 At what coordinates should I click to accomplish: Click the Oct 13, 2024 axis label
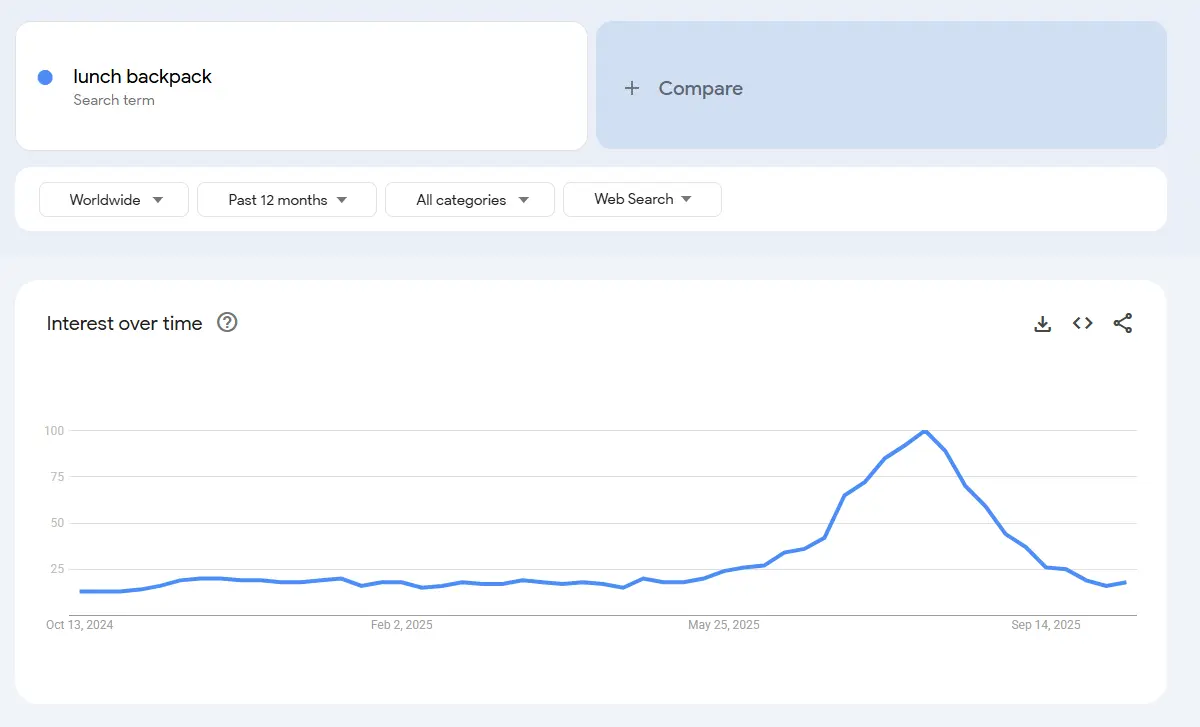(79, 624)
